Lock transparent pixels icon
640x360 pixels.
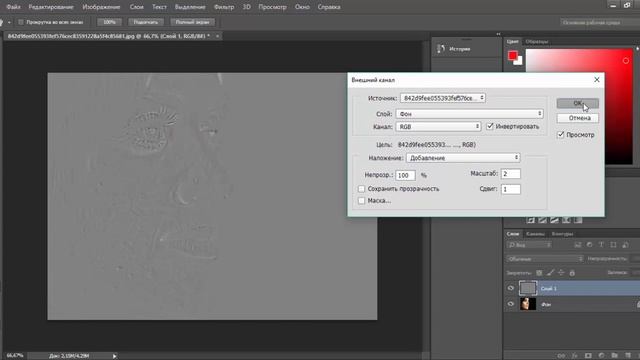tap(539, 273)
